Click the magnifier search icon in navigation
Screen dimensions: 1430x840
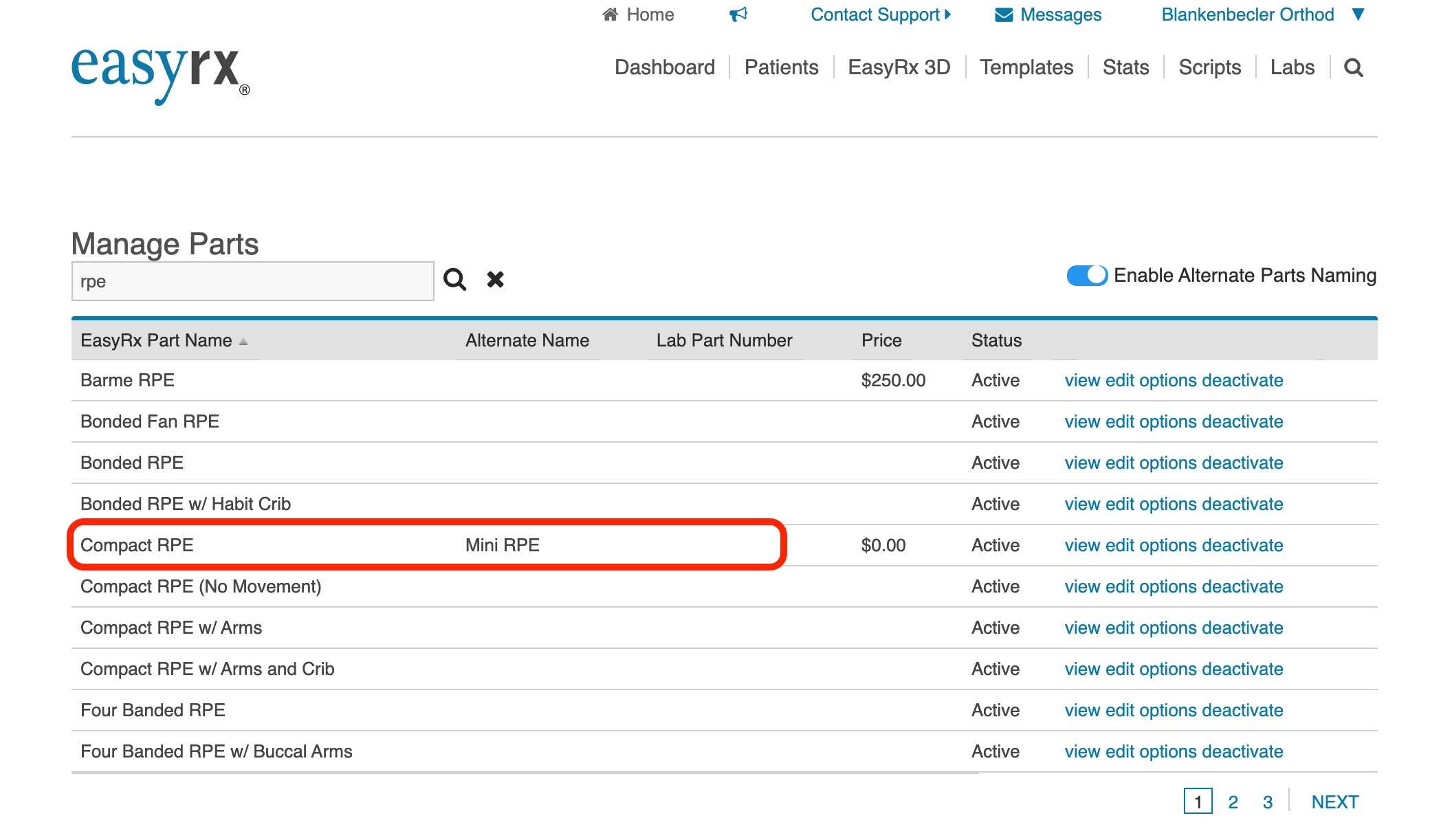1353,67
